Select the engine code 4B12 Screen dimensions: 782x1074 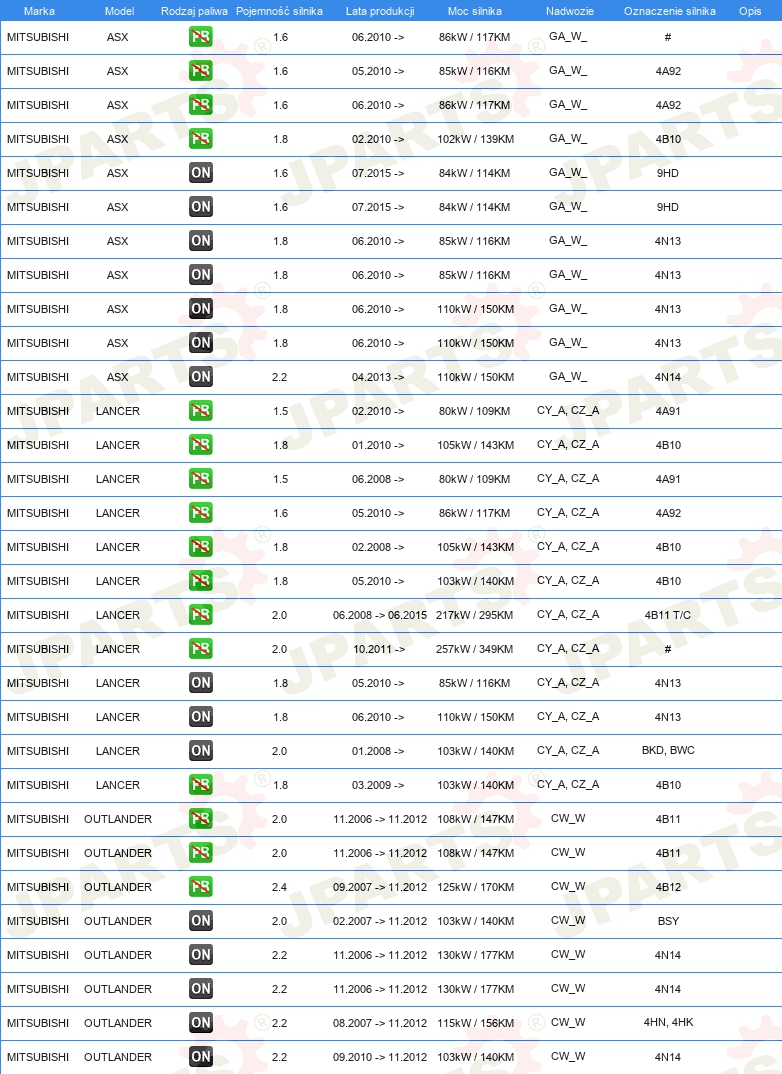click(x=668, y=887)
